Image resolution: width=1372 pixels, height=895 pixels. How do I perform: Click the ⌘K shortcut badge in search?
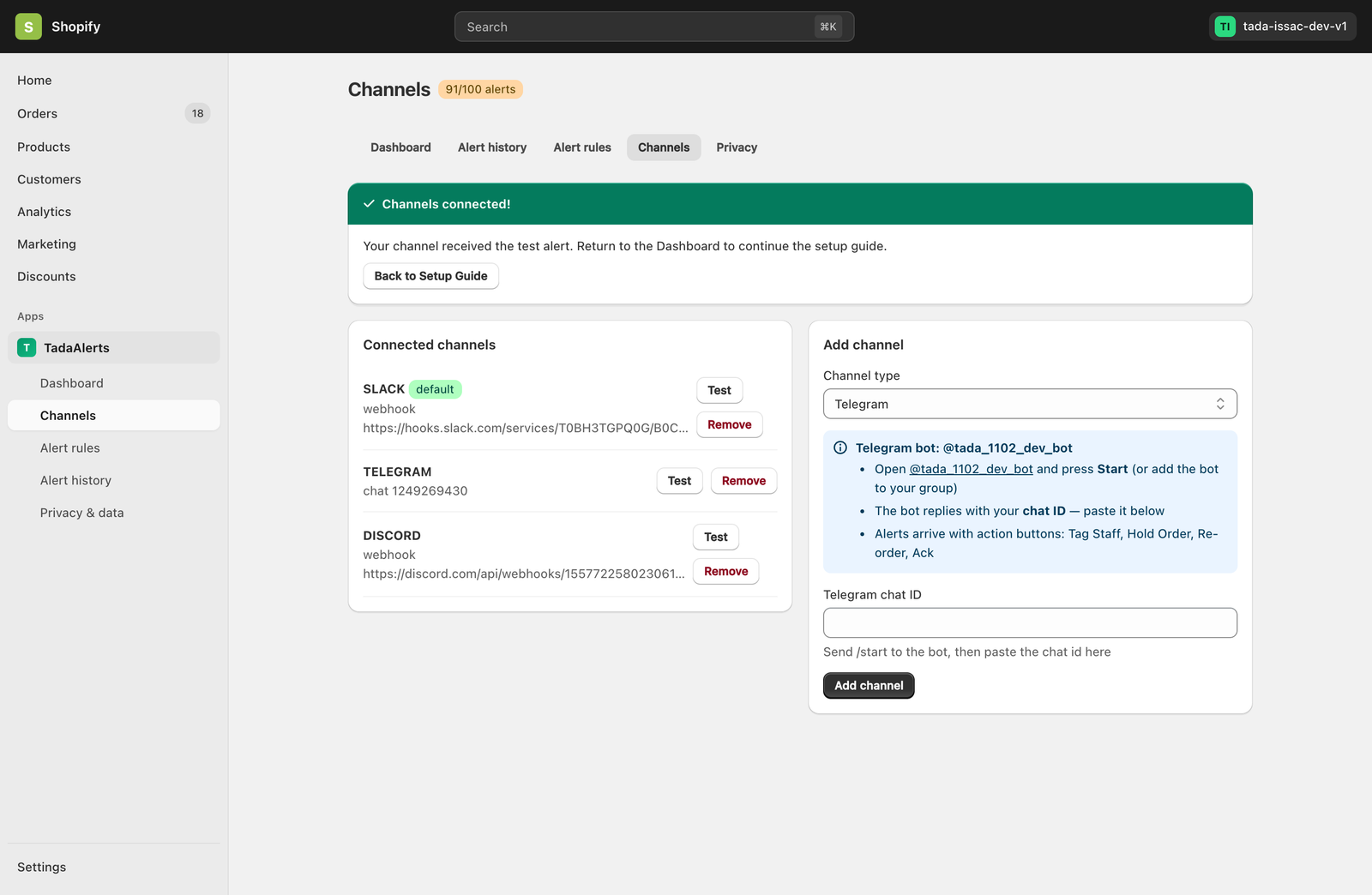(x=827, y=27)
